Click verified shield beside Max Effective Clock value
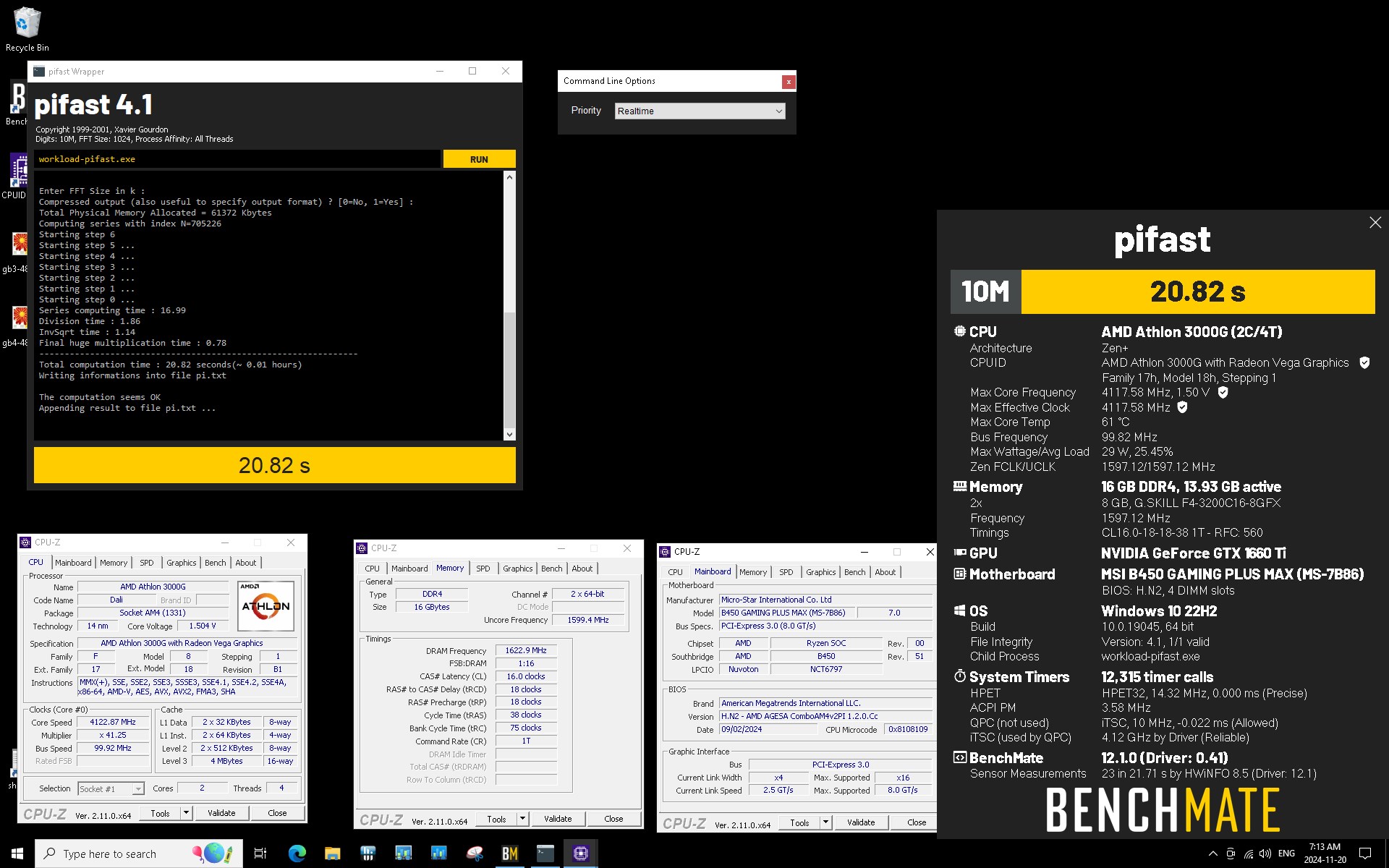Image resolution: width=1389 pixels, height=868 pixels. (1182, 407)
